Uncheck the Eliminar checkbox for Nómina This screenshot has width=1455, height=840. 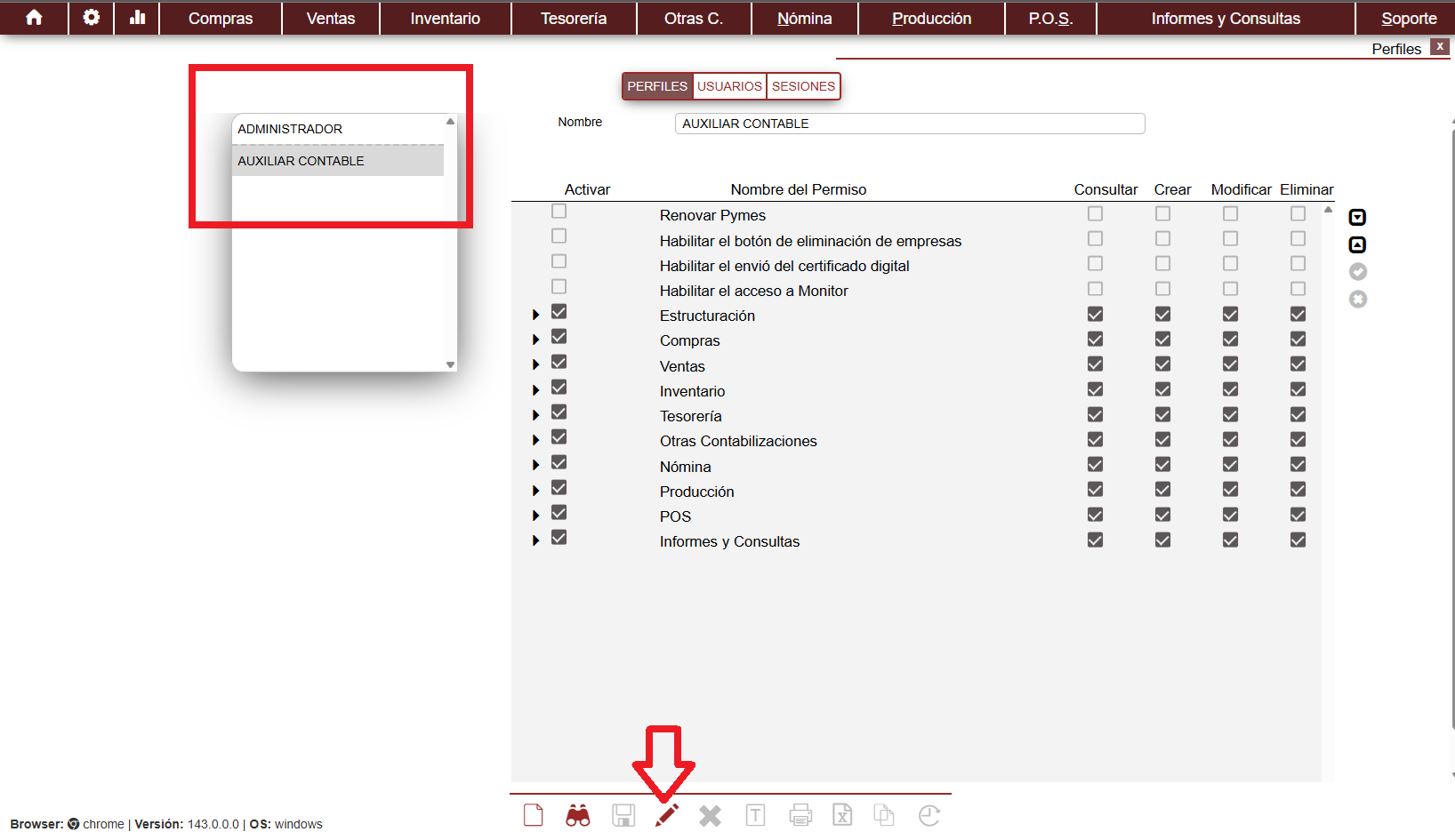click(1298, 465)
